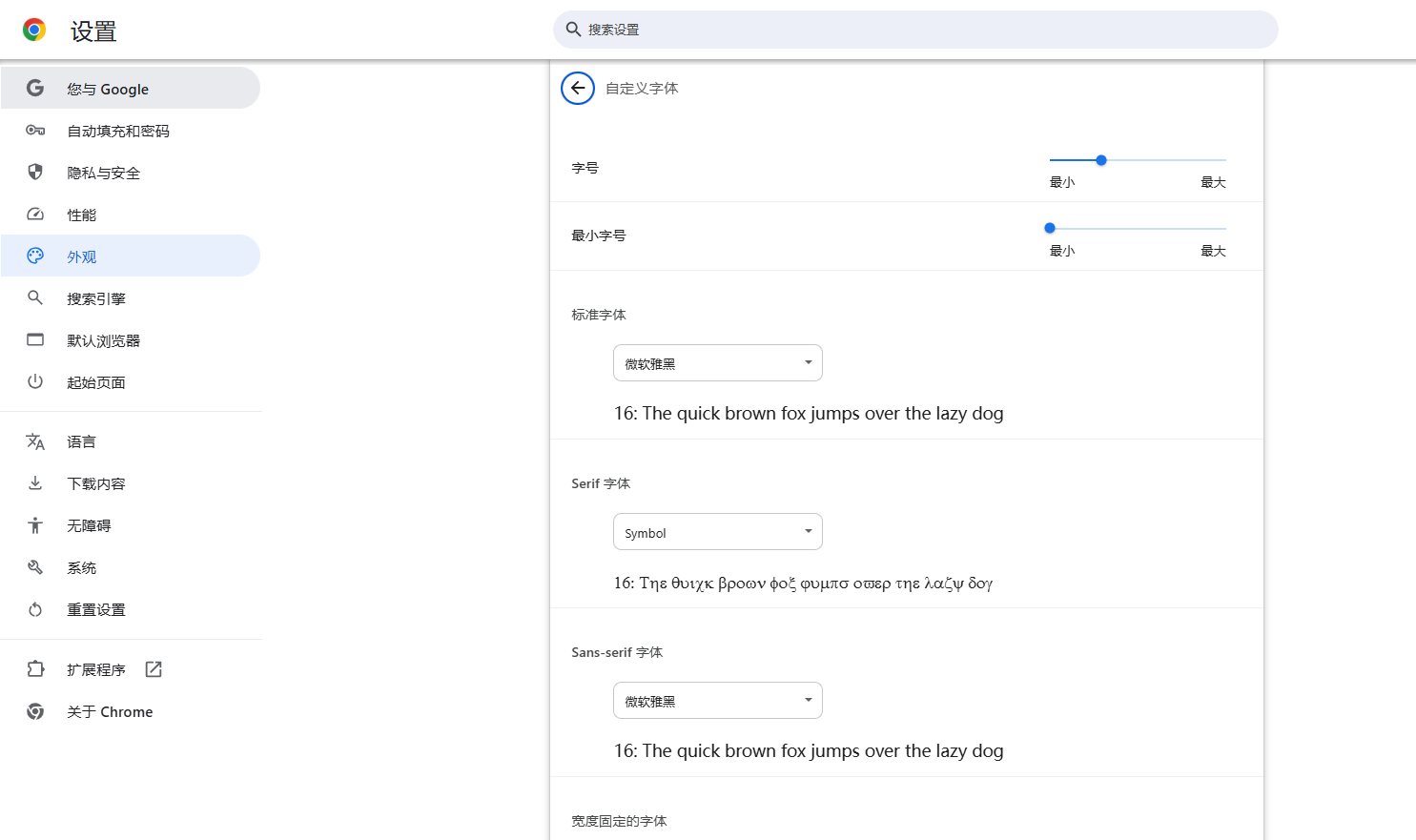The width and height of the screenshot is (1416, 840).
Task: Click the Chrome logo icon
Action: (34, 31)
